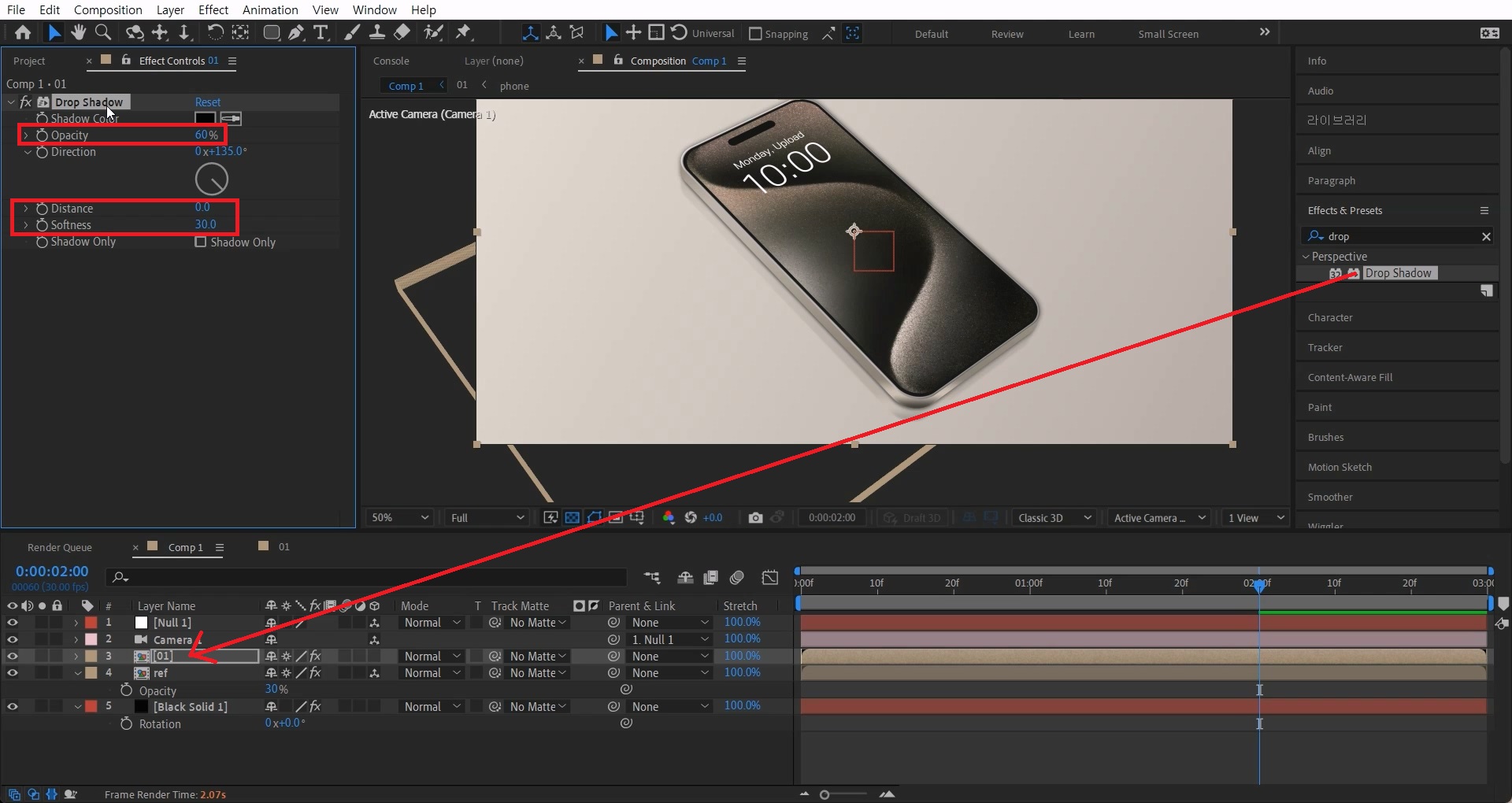This screenshot has width=1512, height=803.
Task: Toggle the fx switch on layer 01
Action: point(315,656)
